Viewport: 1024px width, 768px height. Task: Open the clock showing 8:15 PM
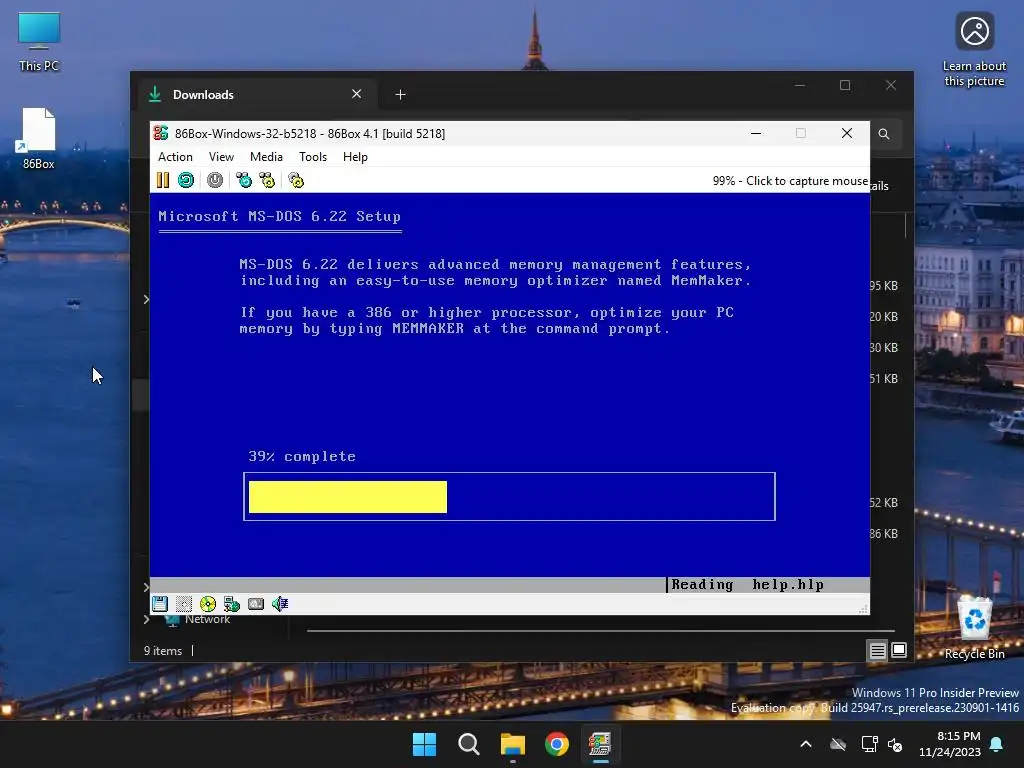[950, 744]
